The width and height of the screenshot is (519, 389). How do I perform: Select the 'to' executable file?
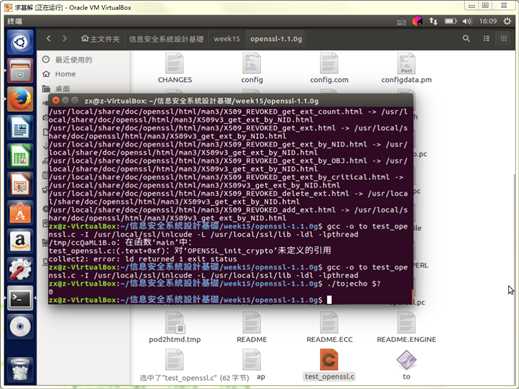[x=406, y=365]
